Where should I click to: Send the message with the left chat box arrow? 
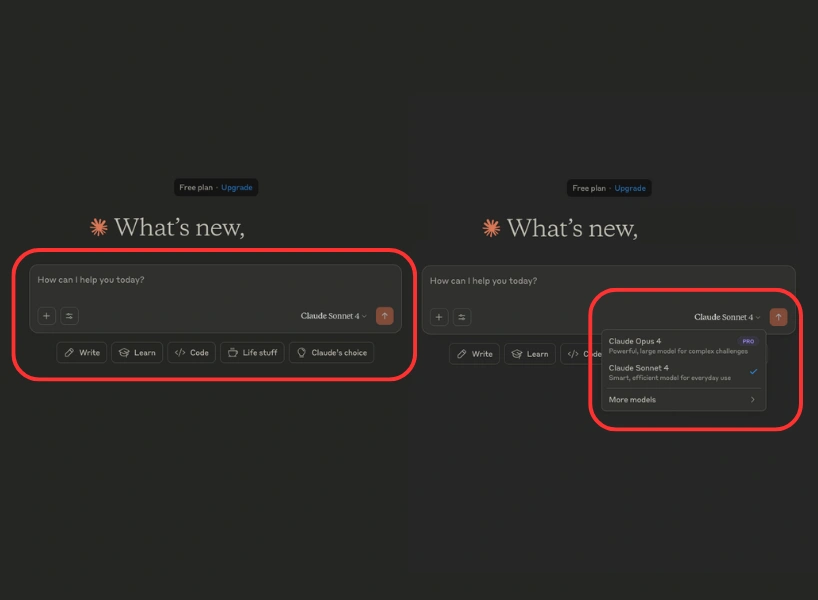(384, 316)
